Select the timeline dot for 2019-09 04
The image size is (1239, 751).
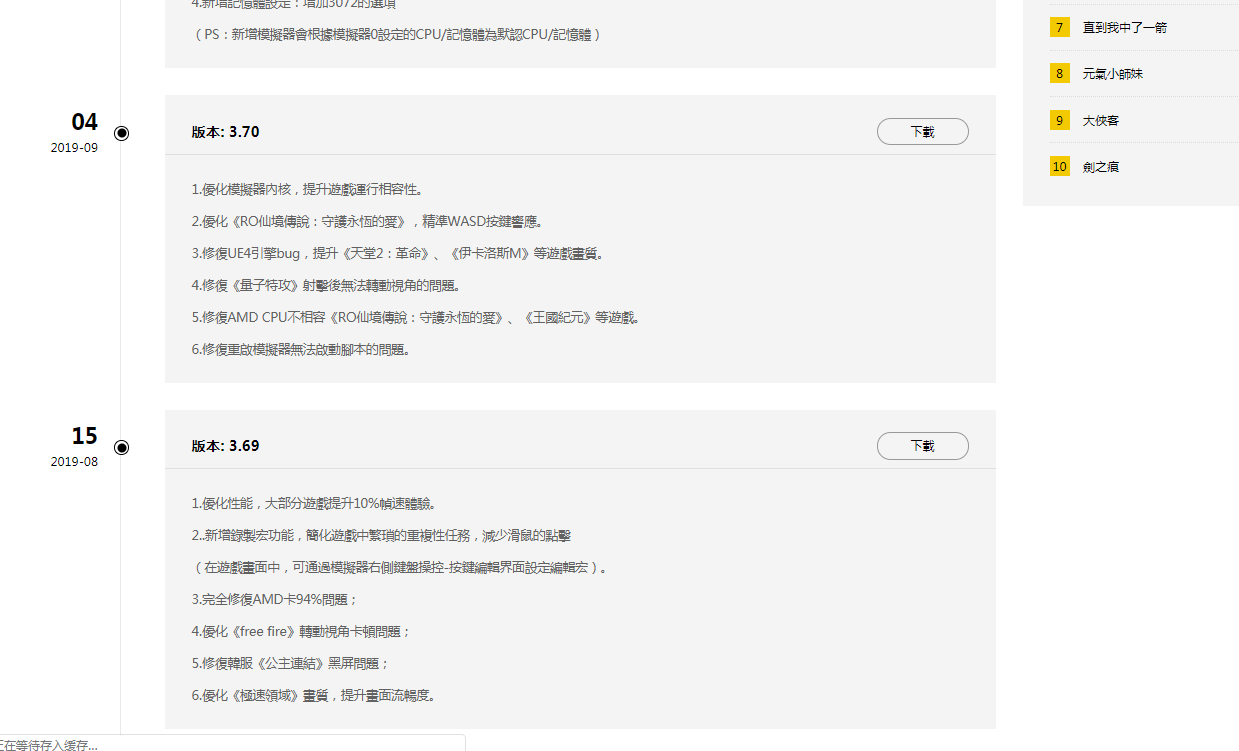coord(122,133)
